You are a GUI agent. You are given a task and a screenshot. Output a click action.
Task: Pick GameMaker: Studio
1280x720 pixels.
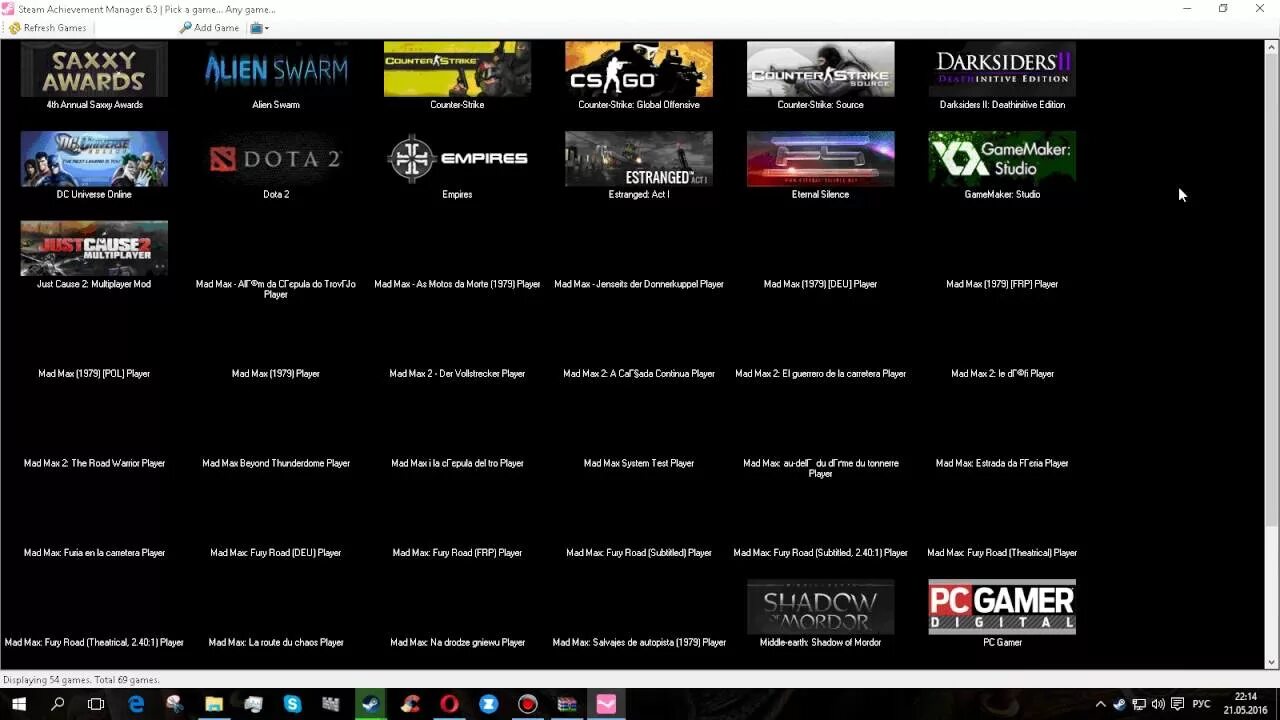tap(1002, 166)
